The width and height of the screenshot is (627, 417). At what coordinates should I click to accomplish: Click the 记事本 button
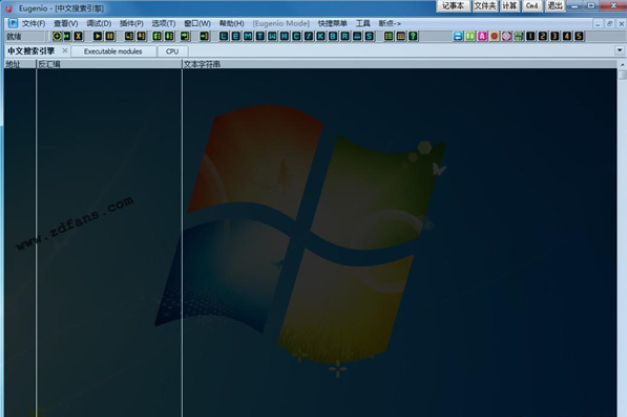tap(453, 6)
